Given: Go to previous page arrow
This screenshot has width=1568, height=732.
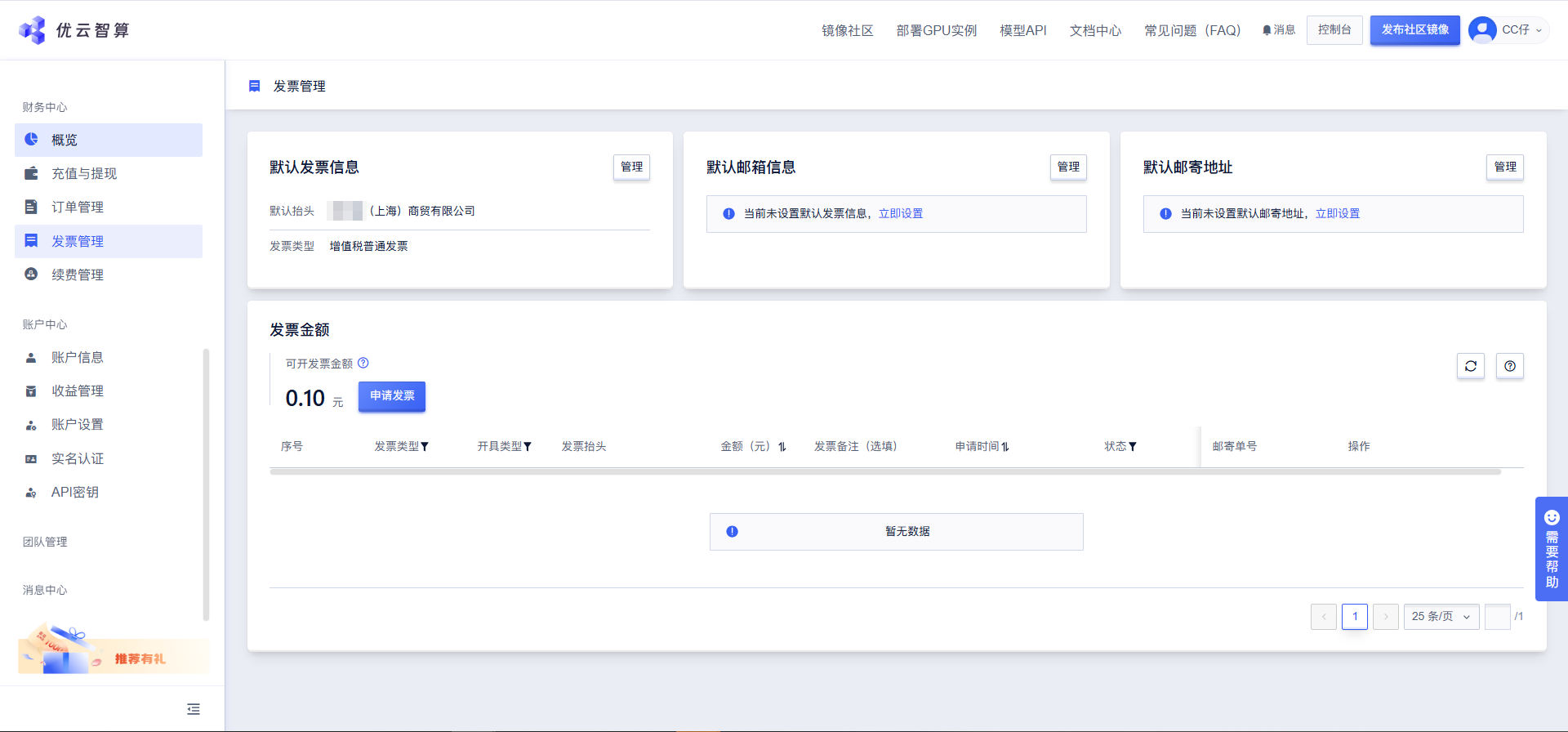Looking at the screenshot, I should [1324, 617].
